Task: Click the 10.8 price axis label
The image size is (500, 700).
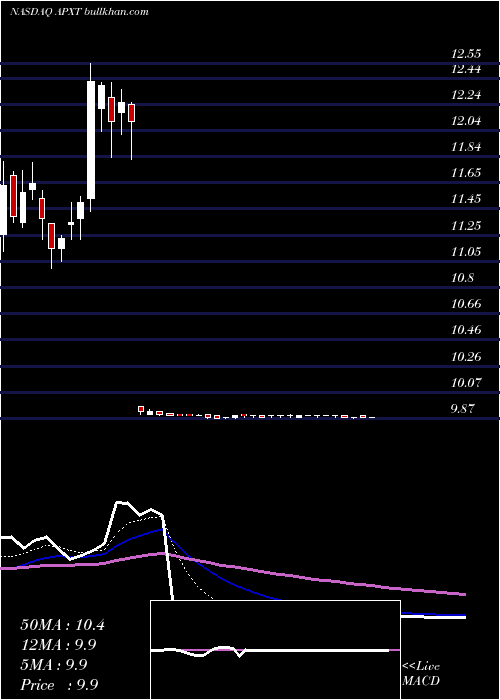Action: point(462,278)
